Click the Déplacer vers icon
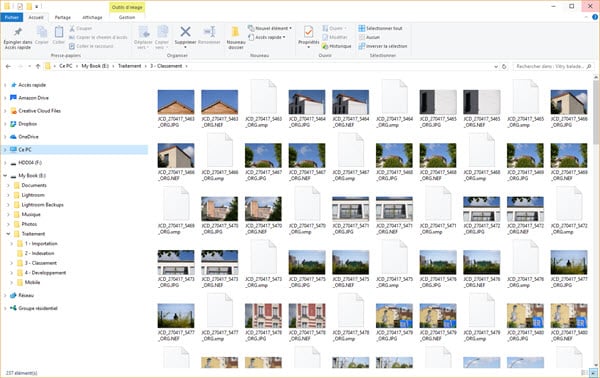 coord(143,32)
